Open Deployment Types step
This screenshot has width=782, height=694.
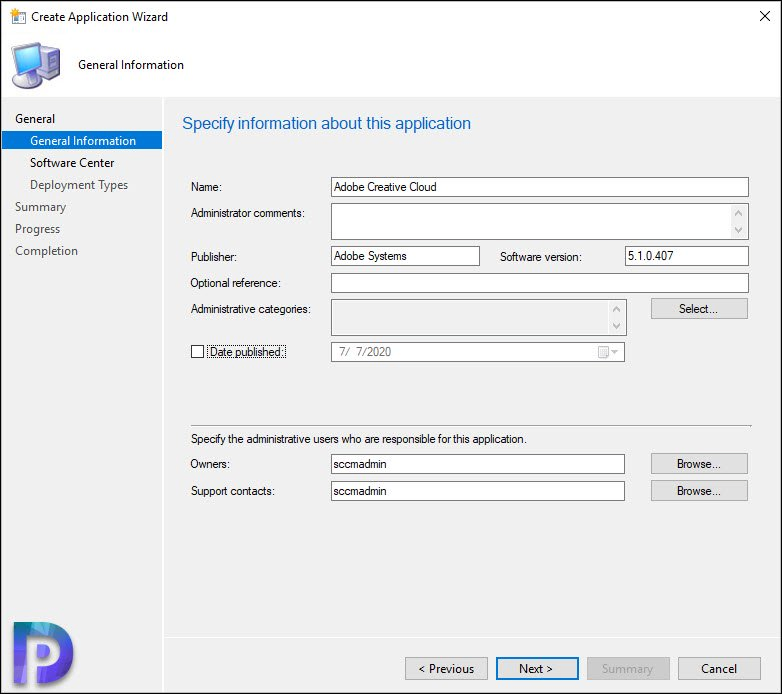point(79,185)
